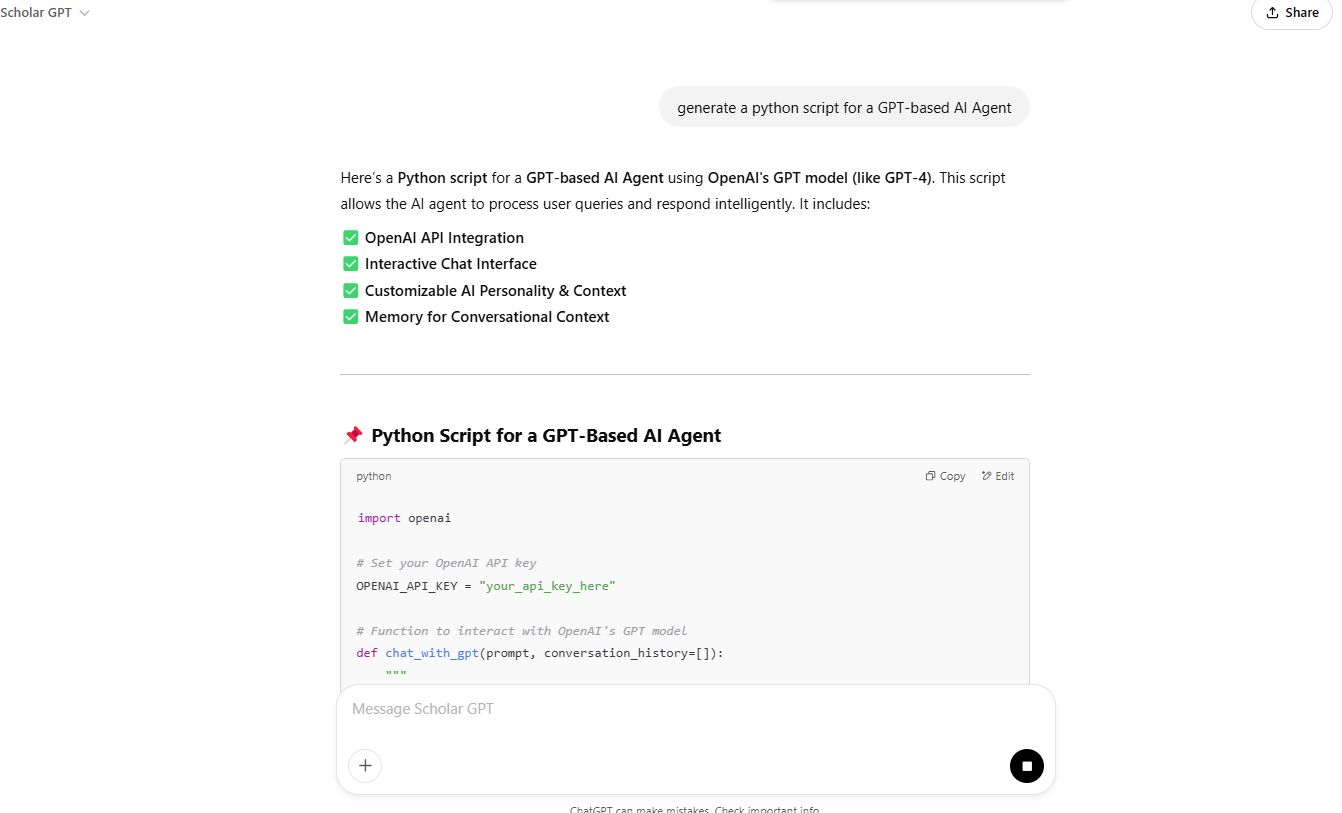Click the 'ChatGPT can make mistakes' disclaimer text
Screen dimensions: 1342x813
(694, 809)
